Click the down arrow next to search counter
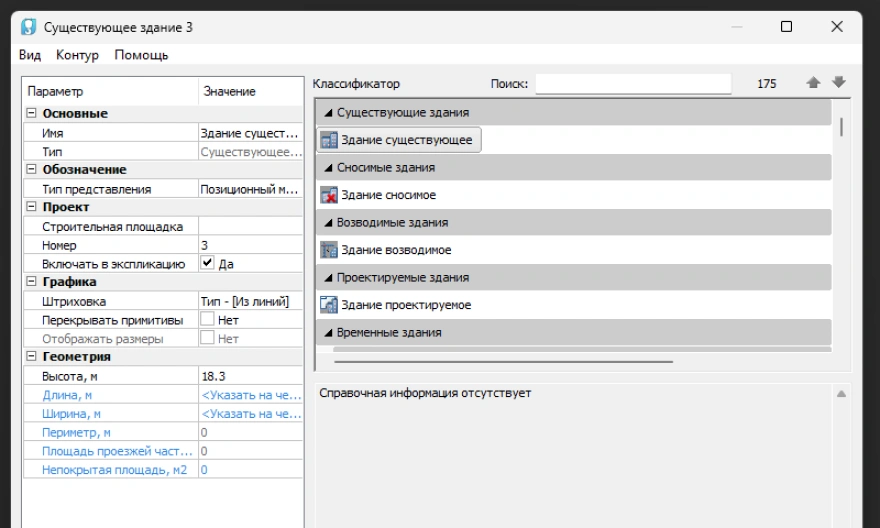Screen dimensions: 880x528 838,84
